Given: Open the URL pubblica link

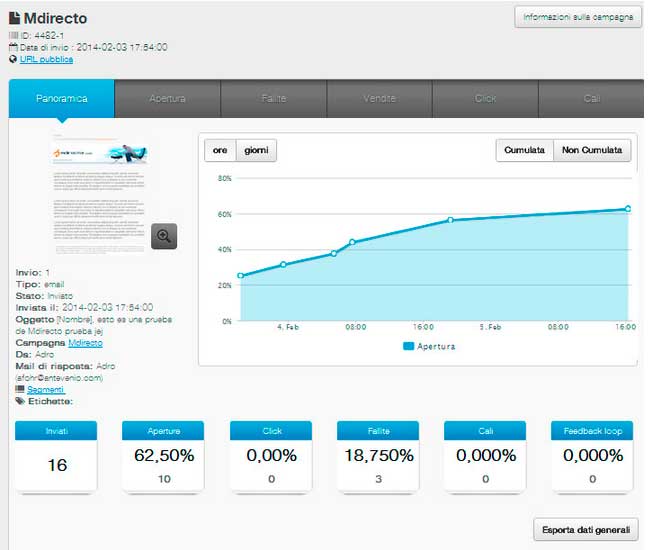Looking at the screenshot, I should pos(46,59).
